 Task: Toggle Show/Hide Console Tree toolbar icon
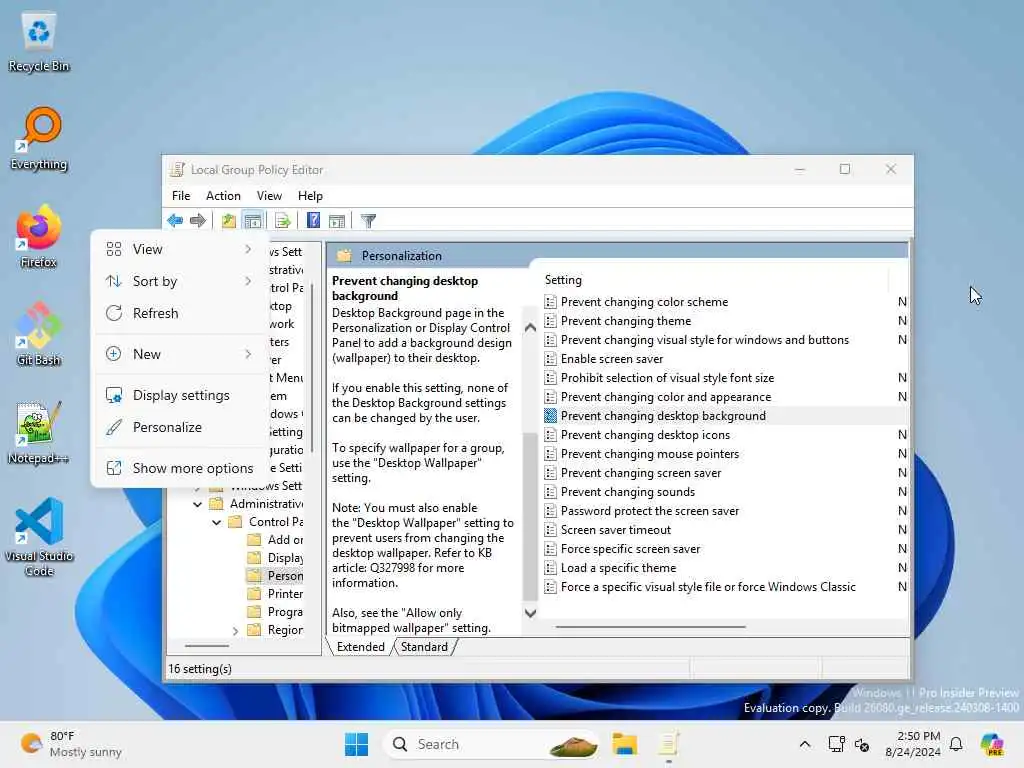(x=253, y=221)
